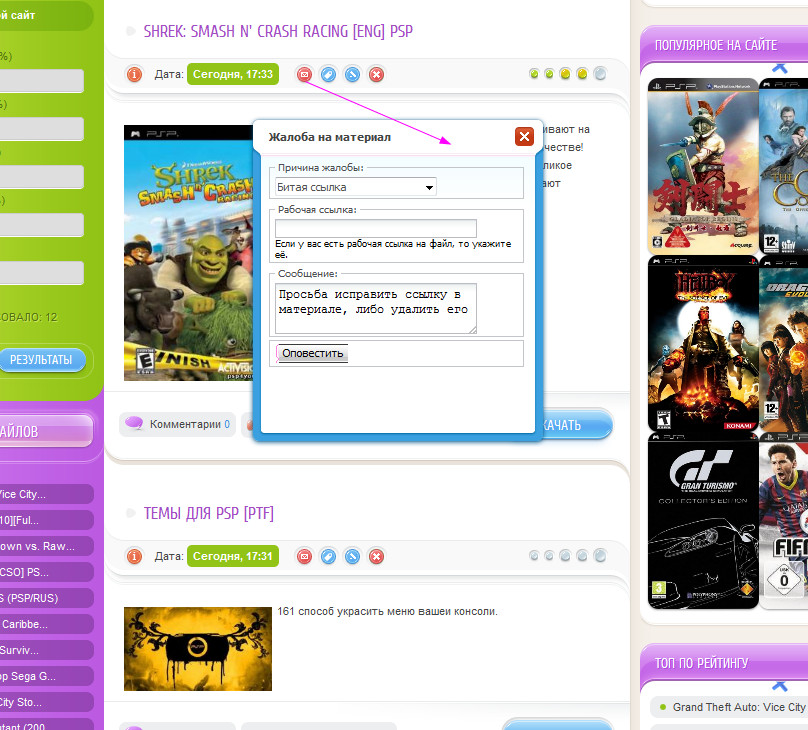Click the blue tag icon on the Shrek post
The image size is (808, 730).
[x=328, y=75]
